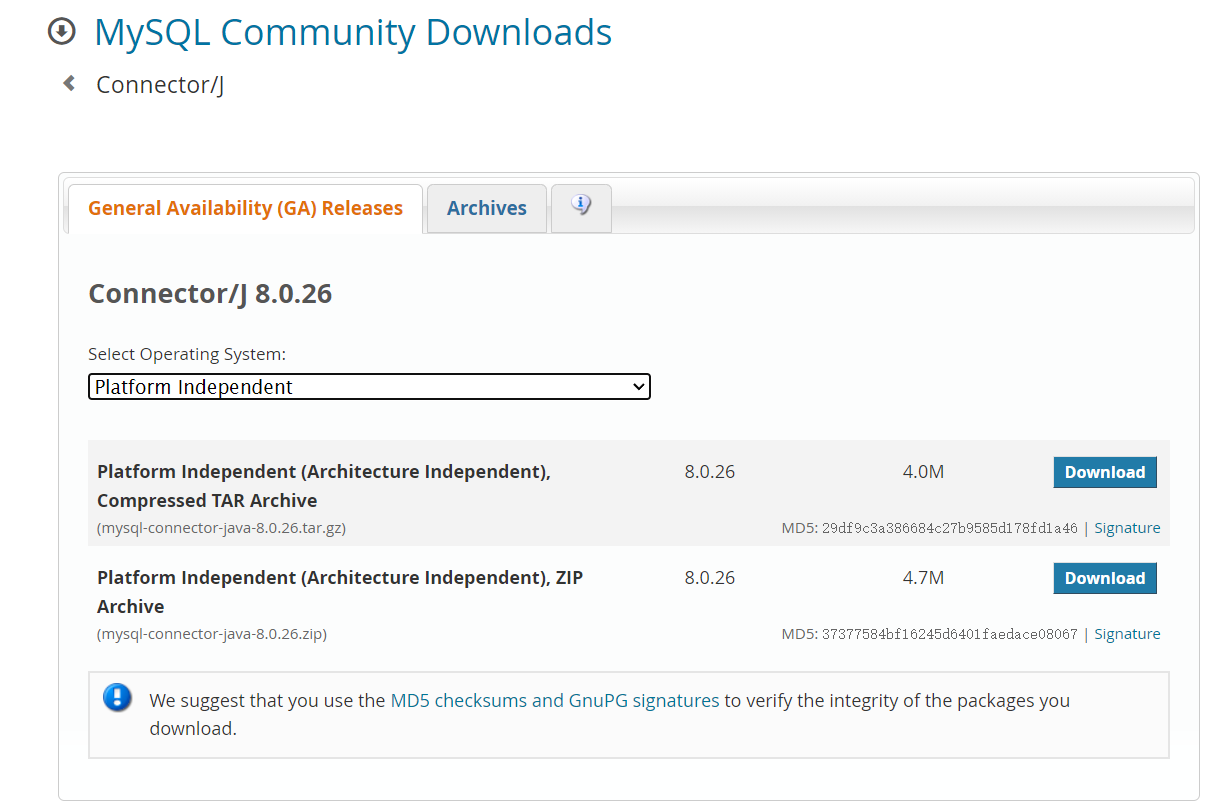This screenshot has width=1216, height=810.
Task: Click the 4.7M file size value
Action: click(923, 578)
